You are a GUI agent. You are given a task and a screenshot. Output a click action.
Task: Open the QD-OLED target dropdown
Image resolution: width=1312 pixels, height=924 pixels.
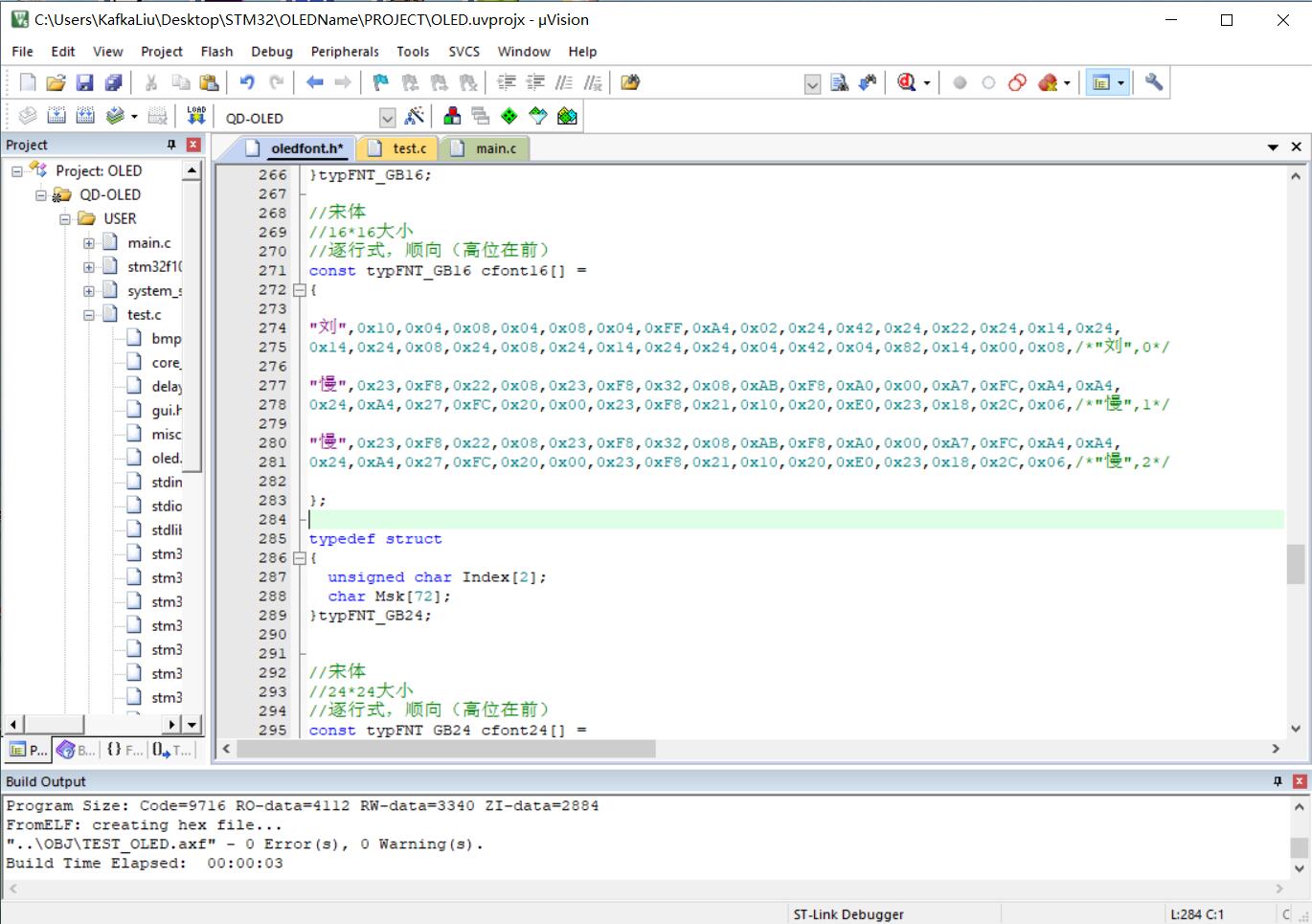click(x=387, y=118)
